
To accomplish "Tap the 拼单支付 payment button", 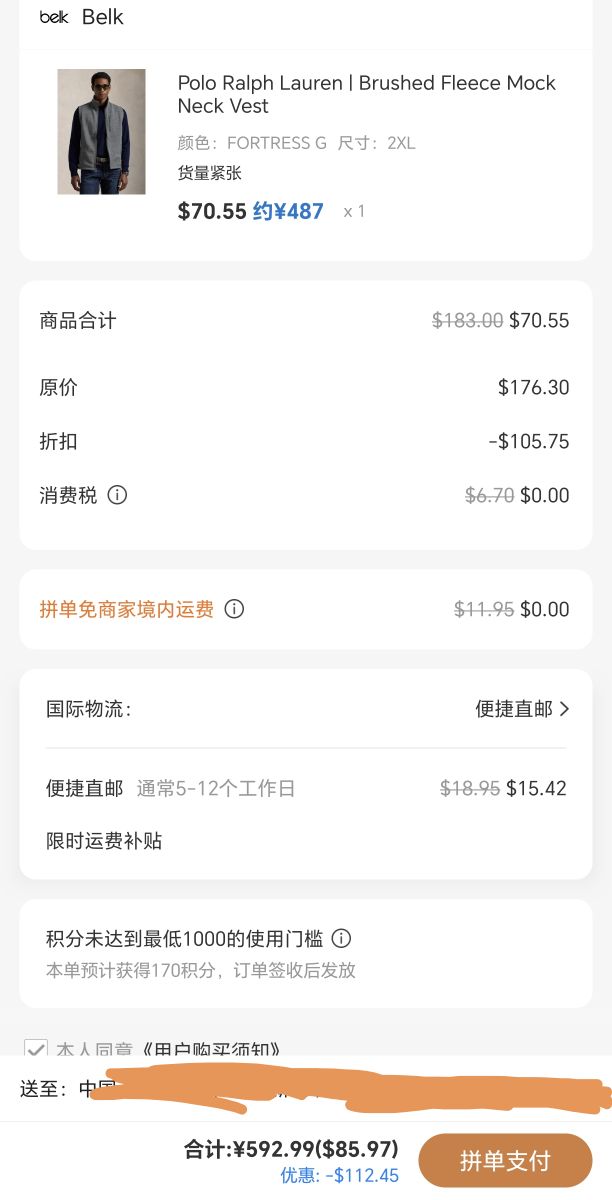I will 505,1160.
